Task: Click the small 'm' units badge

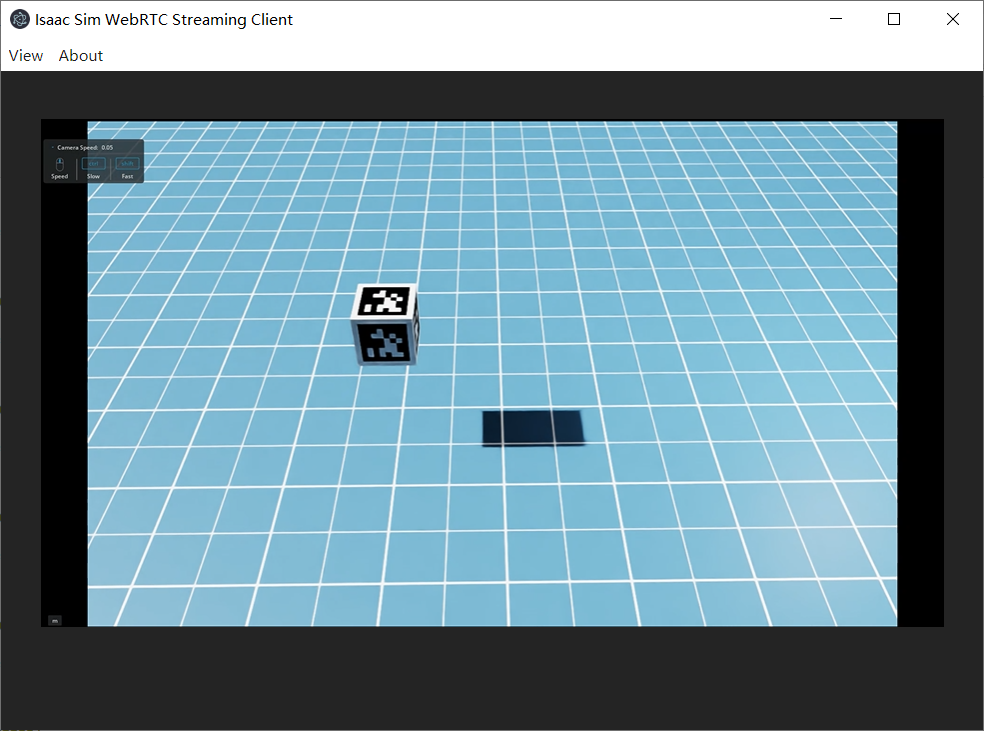Action: [x=55, y=621]
